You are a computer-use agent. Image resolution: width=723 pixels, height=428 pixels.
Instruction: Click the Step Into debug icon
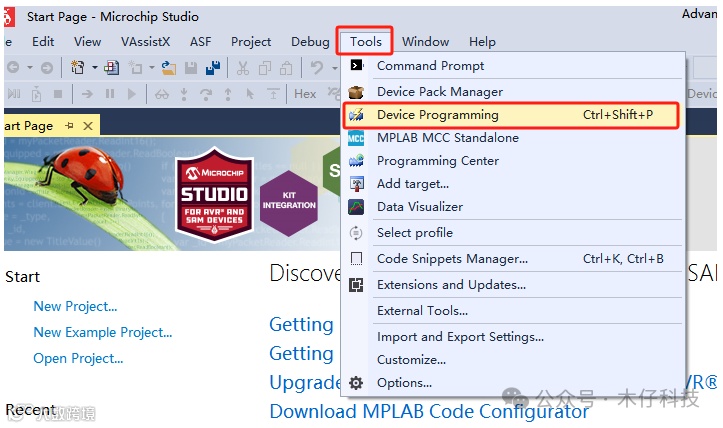click(184, 94)
